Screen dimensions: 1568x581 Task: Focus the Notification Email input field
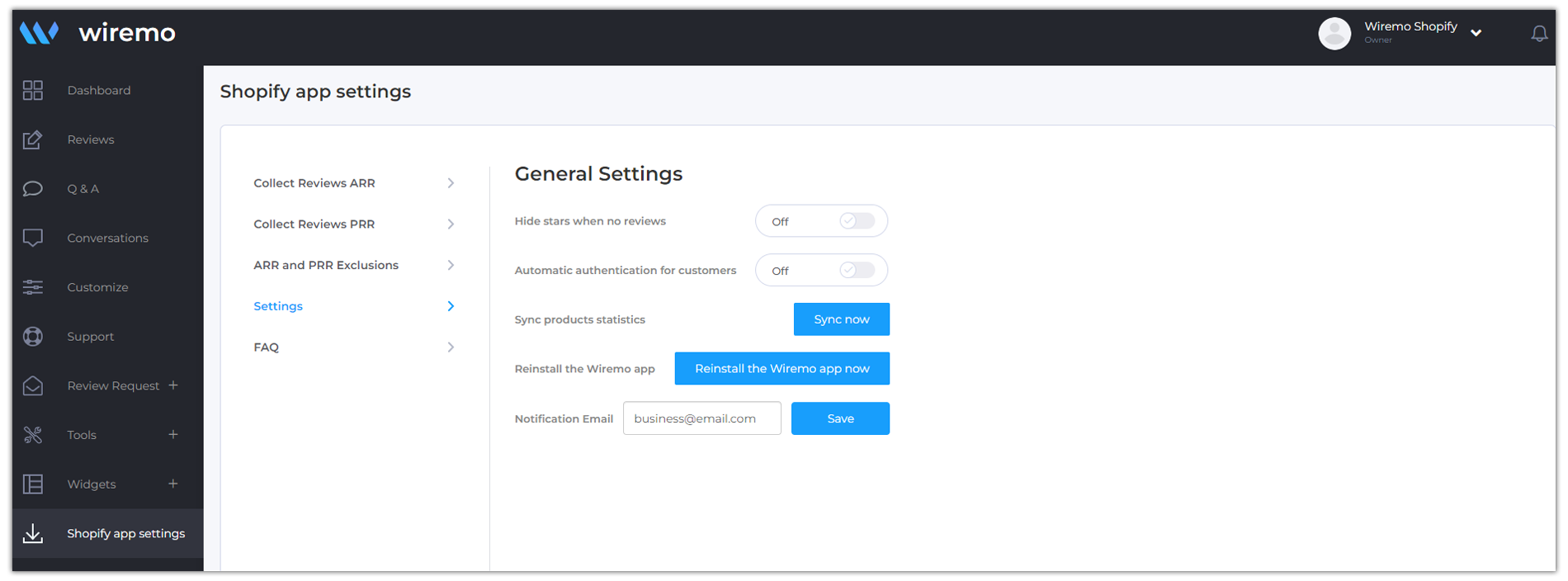tap(702, 418)
